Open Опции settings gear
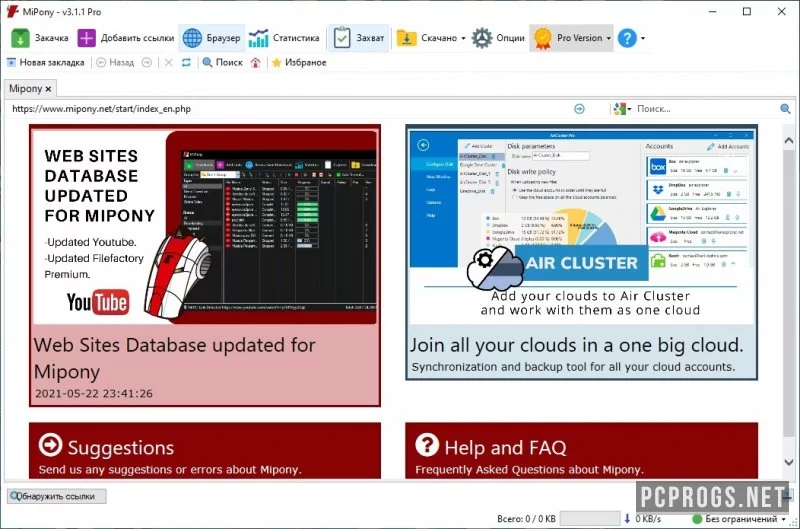 click(x=497, y=38)
